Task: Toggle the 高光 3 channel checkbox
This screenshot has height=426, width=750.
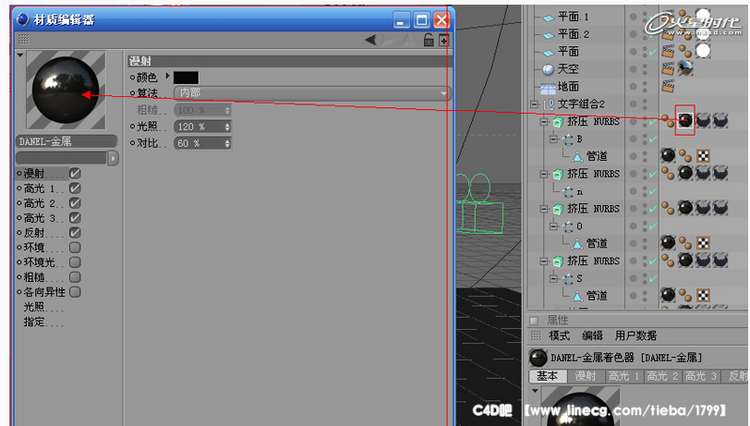Action: point(75,218)
